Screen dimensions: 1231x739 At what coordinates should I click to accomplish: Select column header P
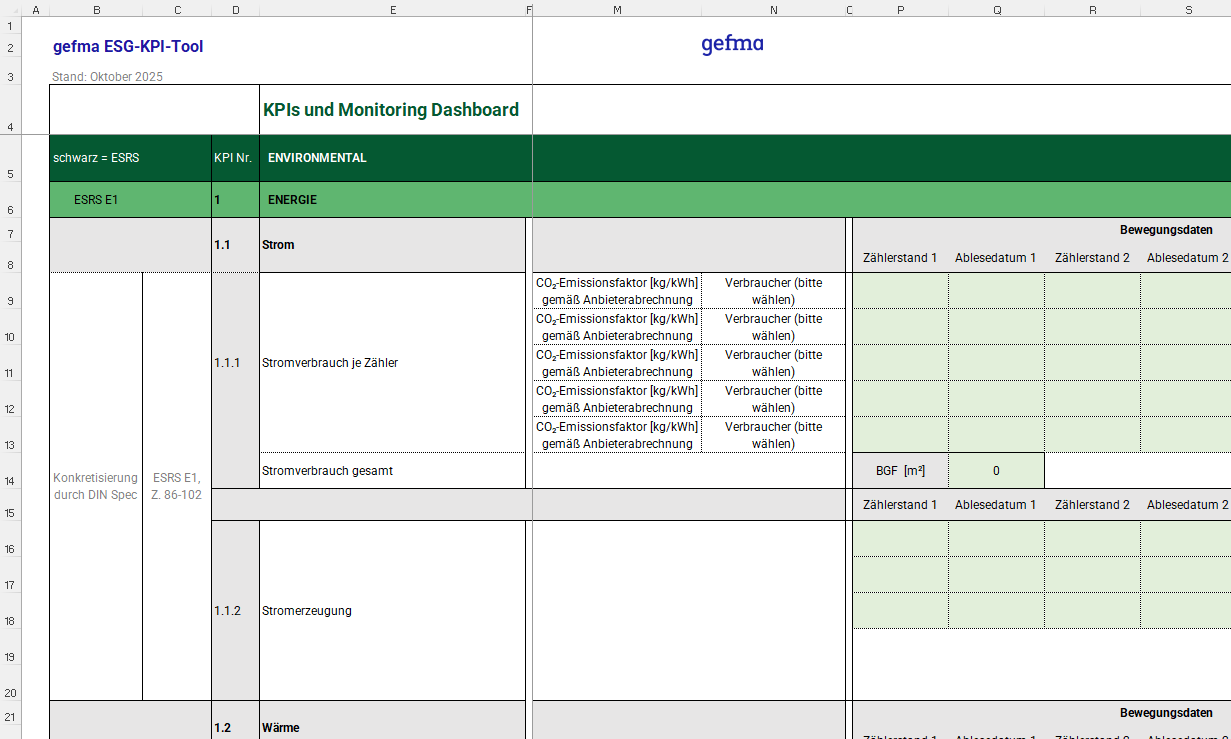tap(899, 10)
